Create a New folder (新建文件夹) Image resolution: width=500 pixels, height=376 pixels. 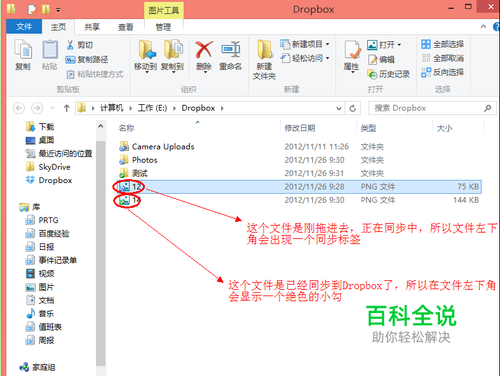coord(264,59)
